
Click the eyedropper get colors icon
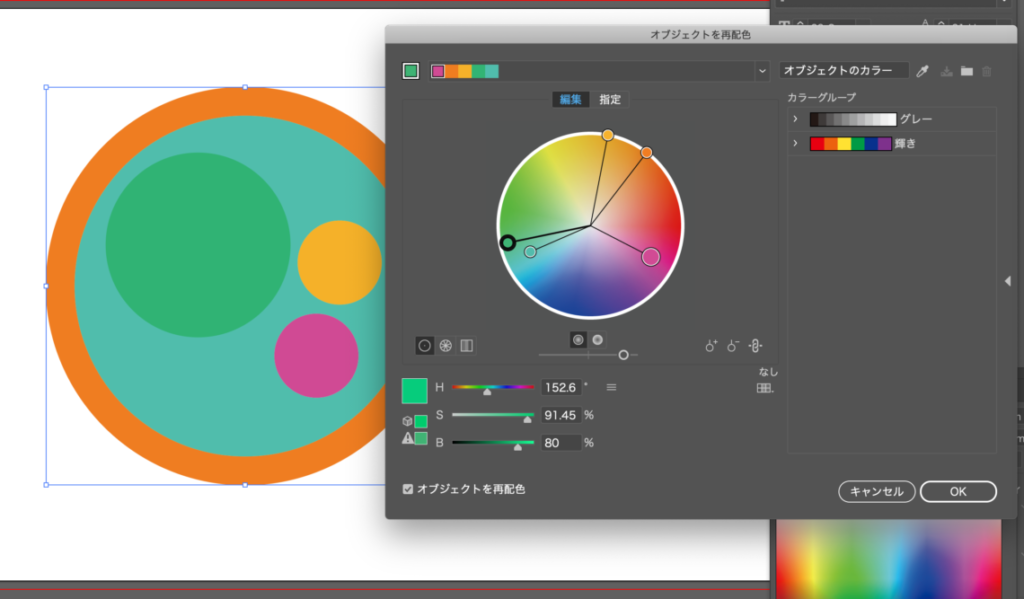[923, 71]
